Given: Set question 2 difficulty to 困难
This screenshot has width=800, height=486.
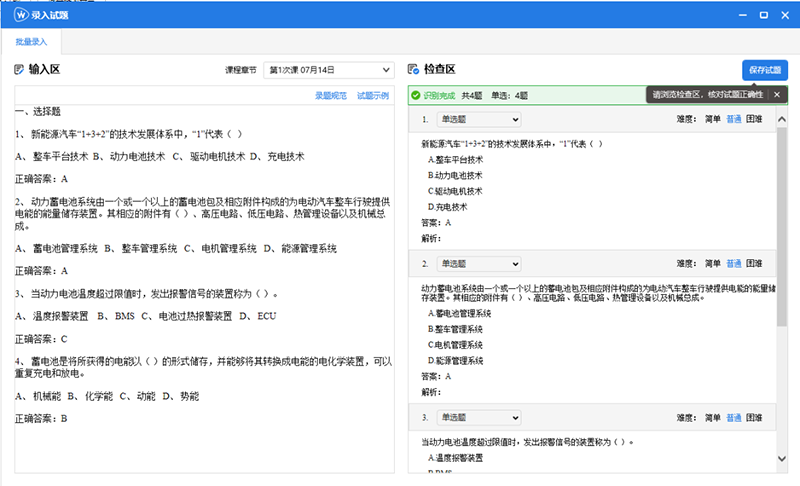Looking at the screenshot, I should 754,264.
